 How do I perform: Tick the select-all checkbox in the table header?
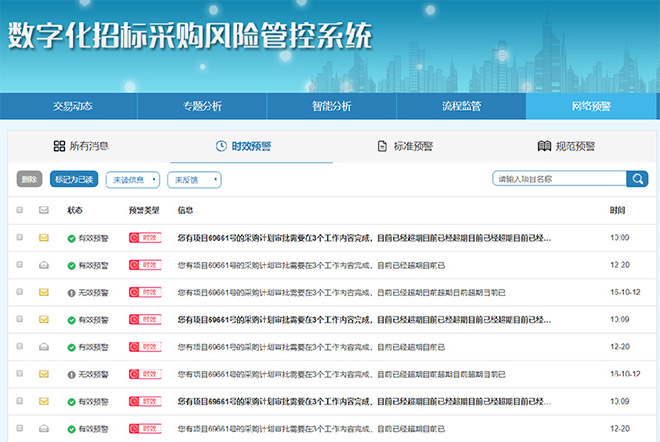point(20,211)
